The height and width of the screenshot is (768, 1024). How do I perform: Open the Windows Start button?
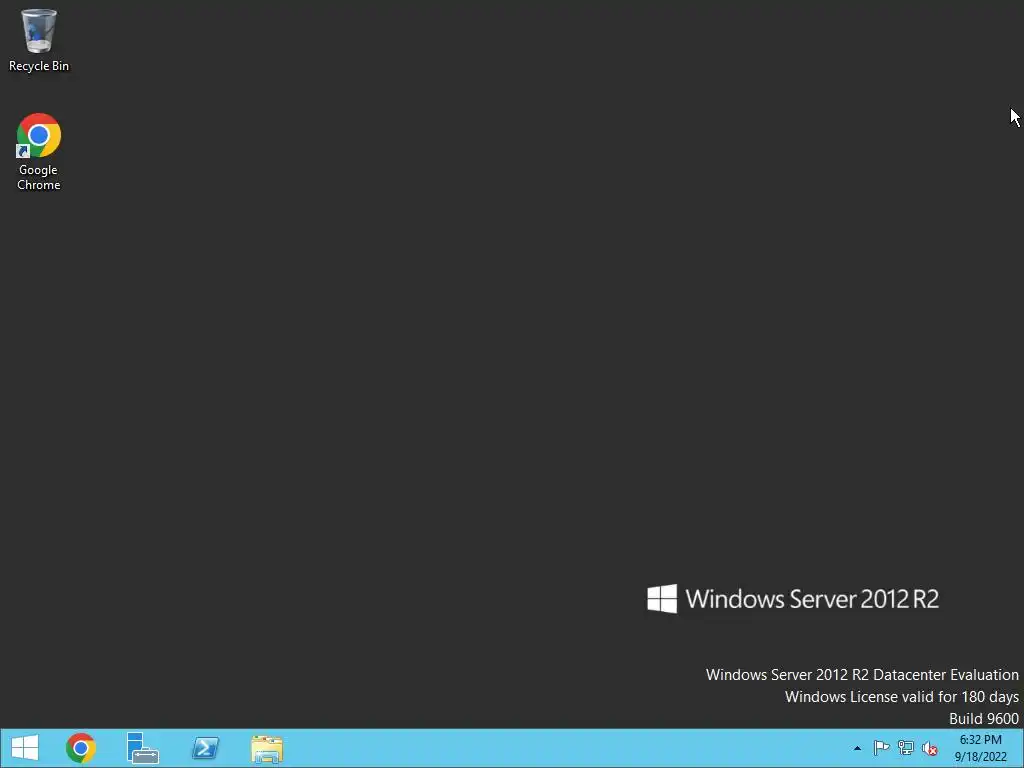[x=25, y=748]
